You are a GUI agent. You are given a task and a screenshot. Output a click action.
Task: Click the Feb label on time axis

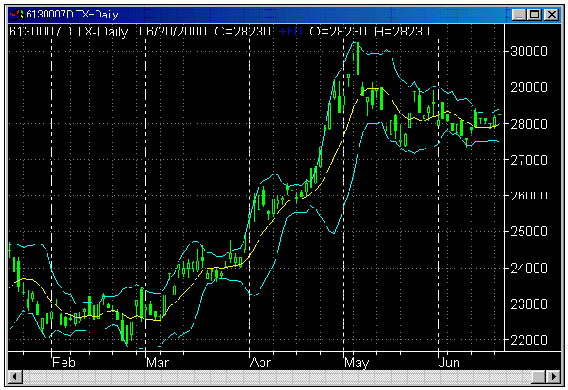click(x=64, y=362)
